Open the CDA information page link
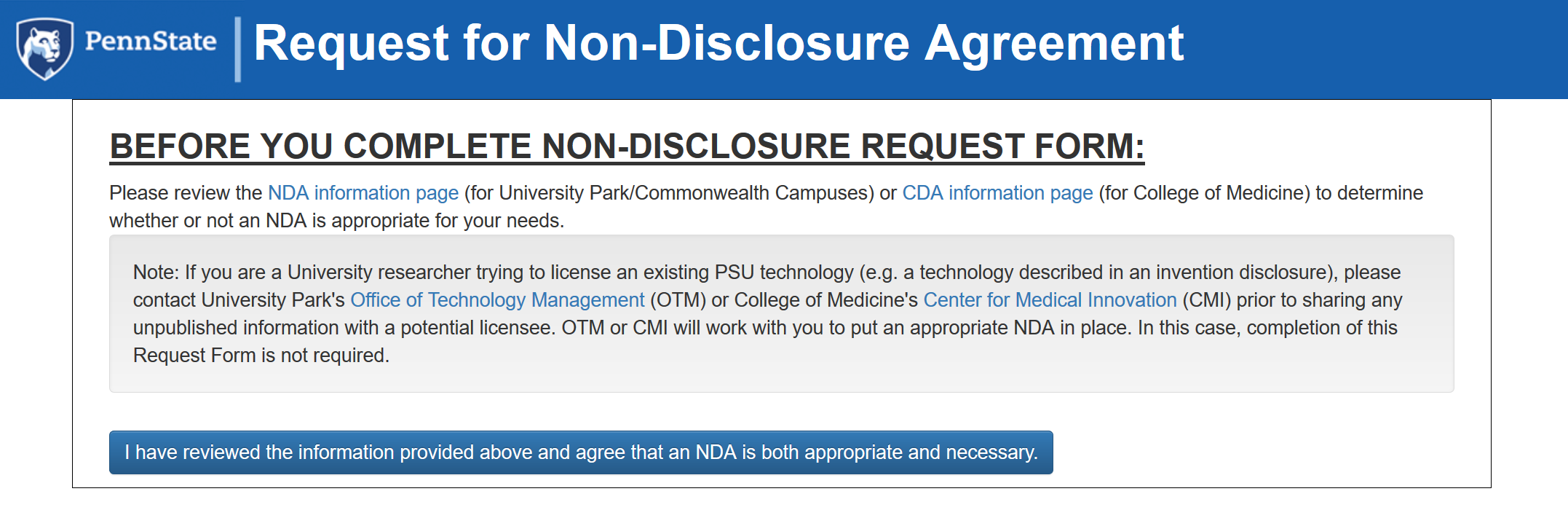1568x510 pixels. pyautogui.click(x=997, y=193)
